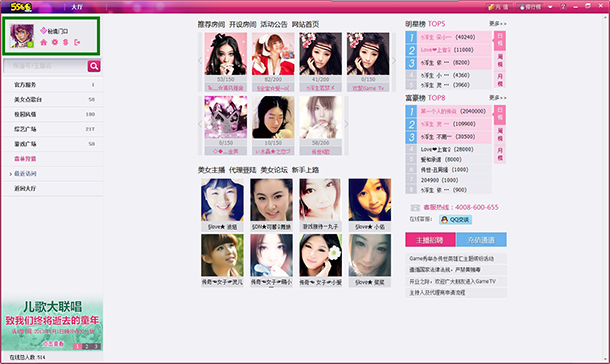Open settings gear icon in profile box
The height and width of the screenshot is (364, 610).
[x=55, y=42]
